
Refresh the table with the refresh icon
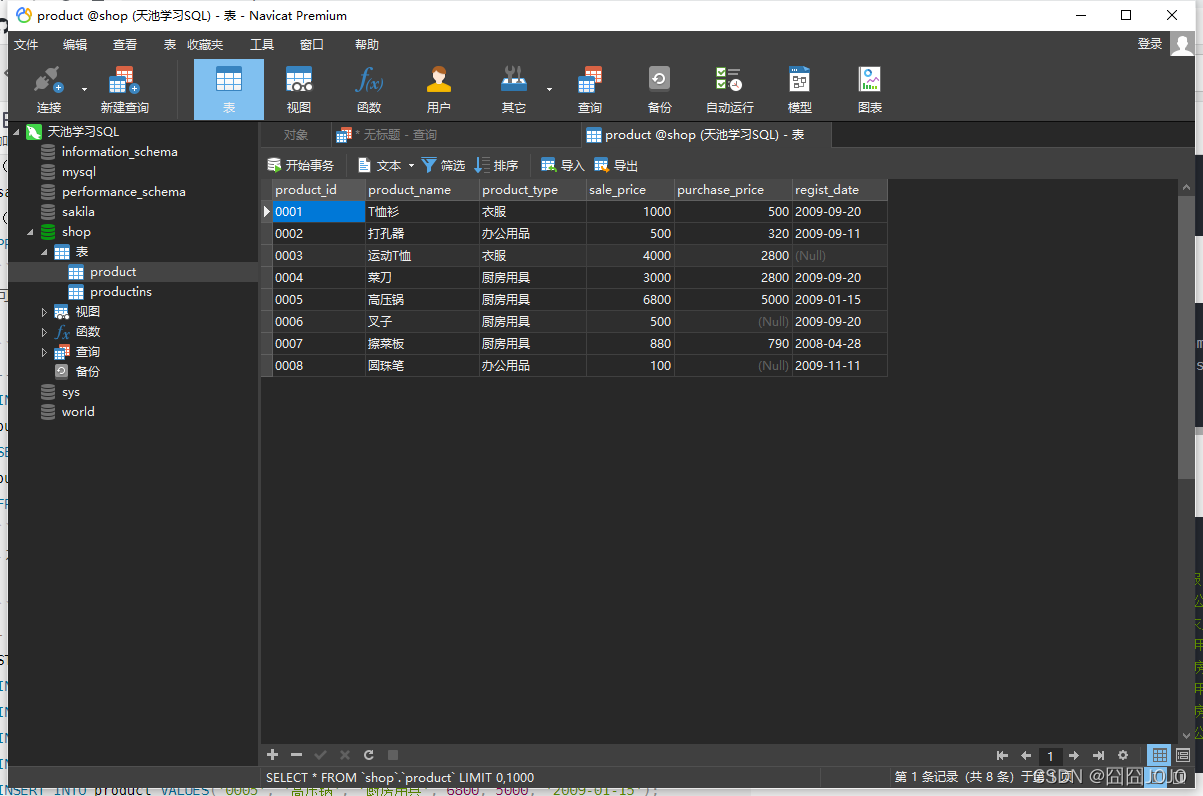369,755
